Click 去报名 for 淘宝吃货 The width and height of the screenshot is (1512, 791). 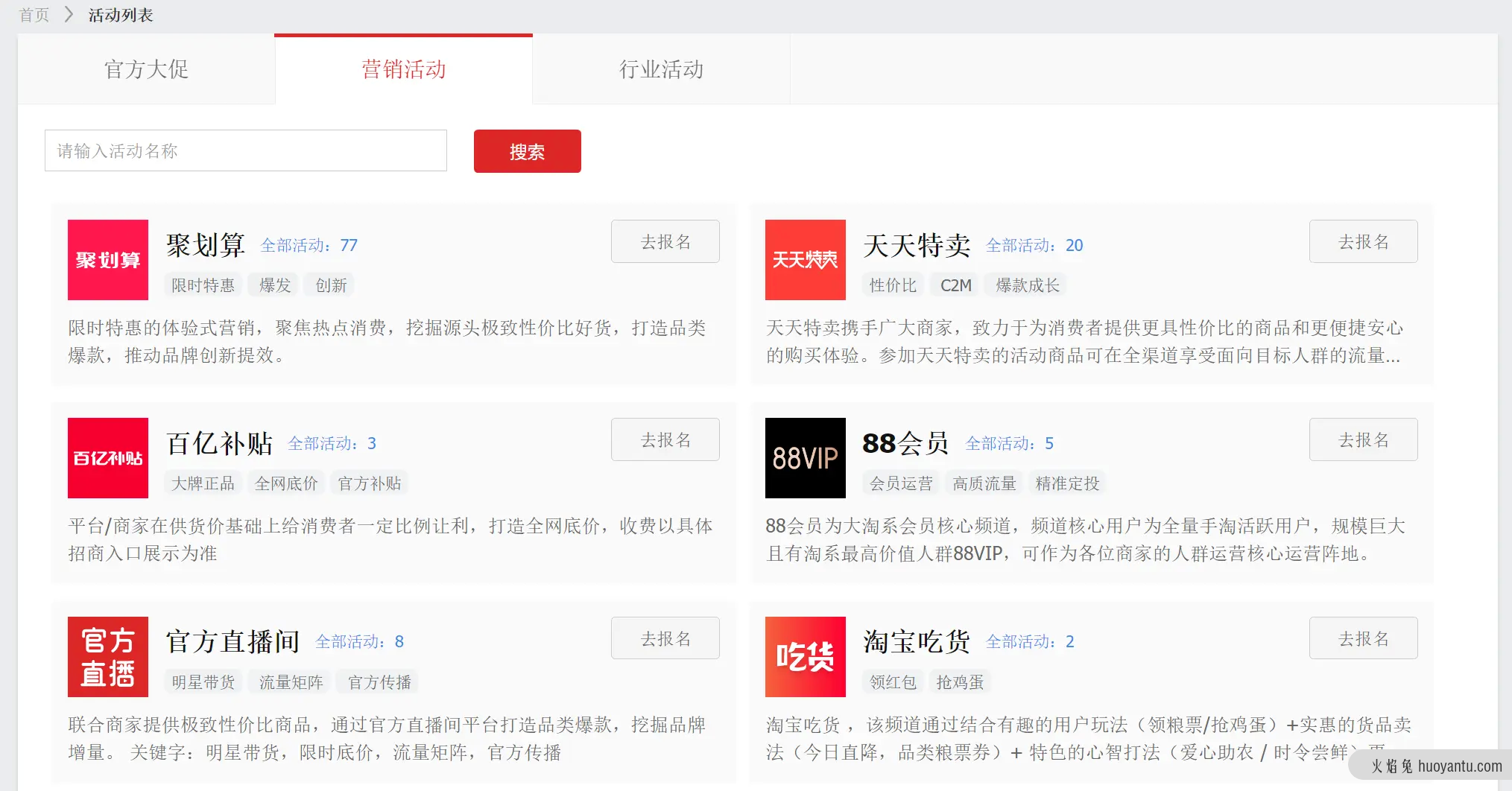pyautogui.click(x=1364, y=638)
